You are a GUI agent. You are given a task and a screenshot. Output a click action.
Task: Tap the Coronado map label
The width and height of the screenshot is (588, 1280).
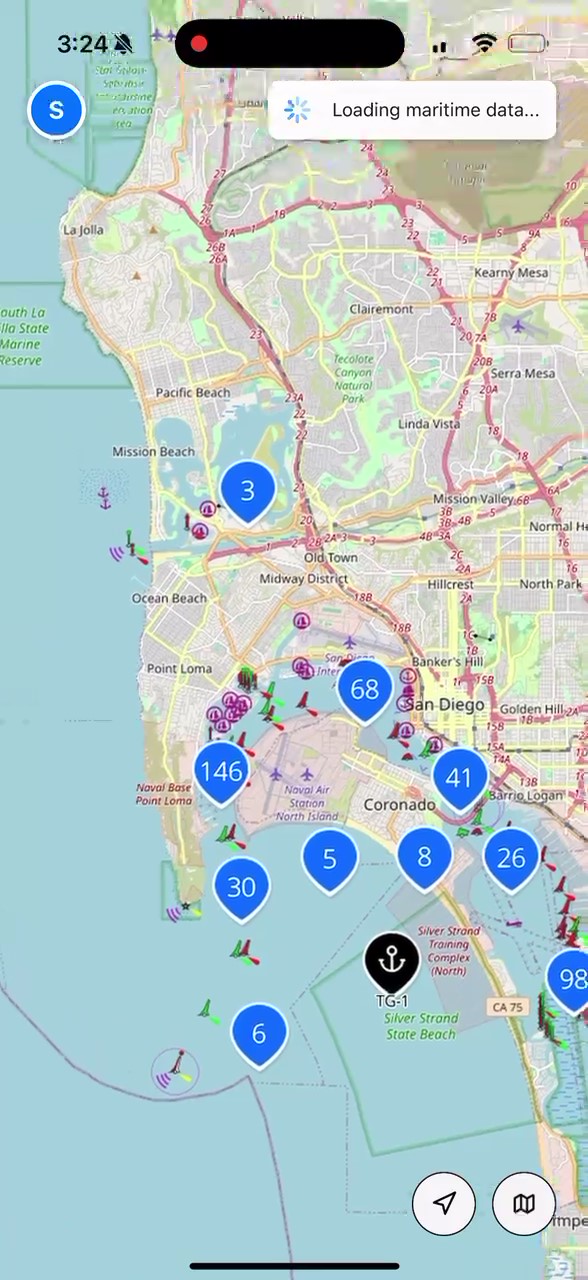click(399, 805)
